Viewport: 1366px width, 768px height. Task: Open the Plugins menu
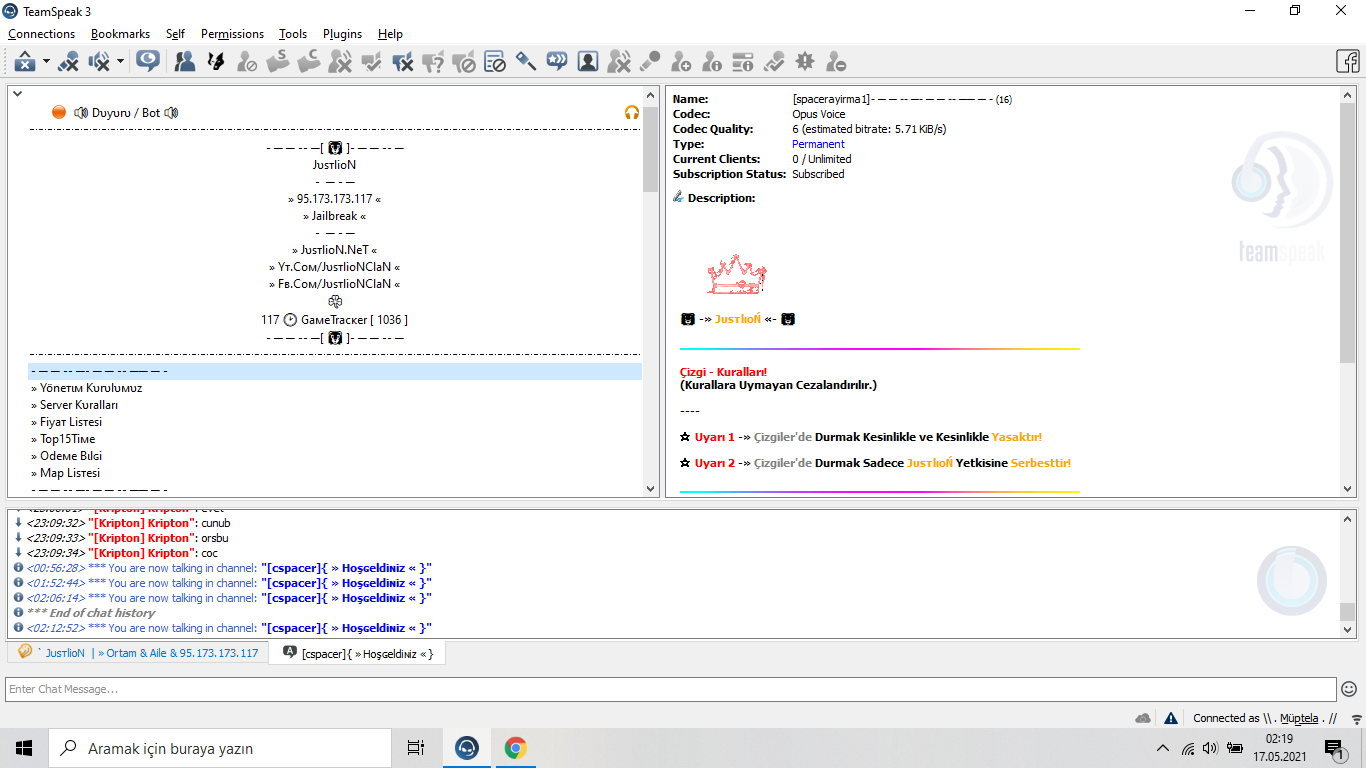(343, 34)
